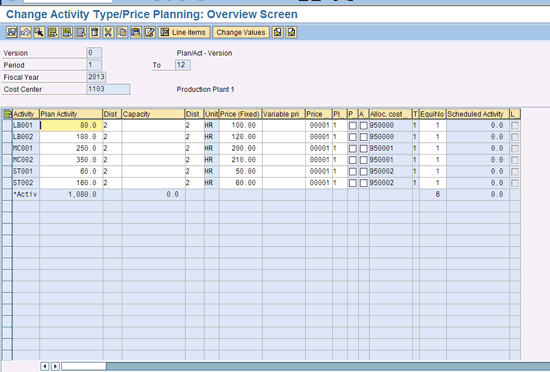This screenshot has height=372, width=550.
Task: Click the select-with-cursor toolbar icon
Action: 39,32
